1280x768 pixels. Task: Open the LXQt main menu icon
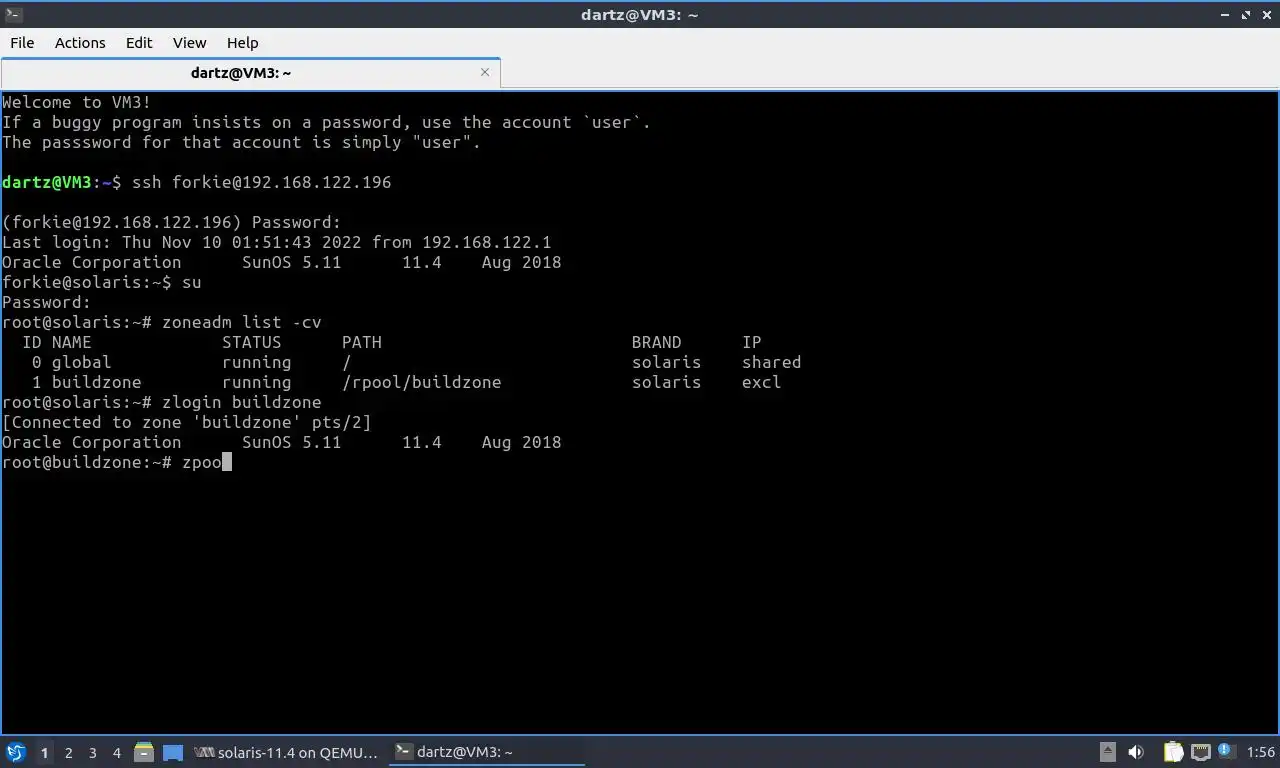15,752
